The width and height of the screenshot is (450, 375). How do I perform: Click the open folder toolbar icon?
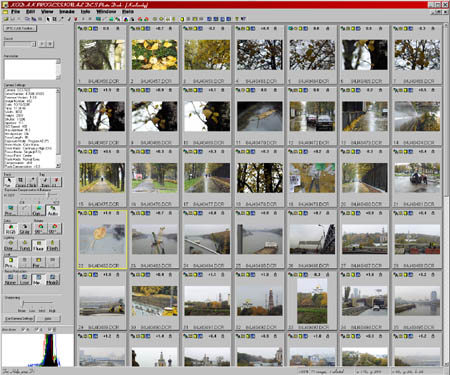6,19
